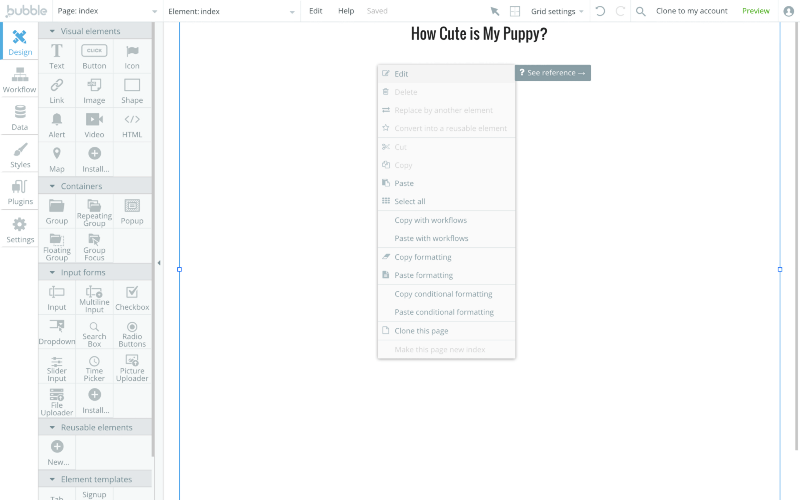Open the Data tab
This screenshot has height=500, width=800.
point(20,117)
